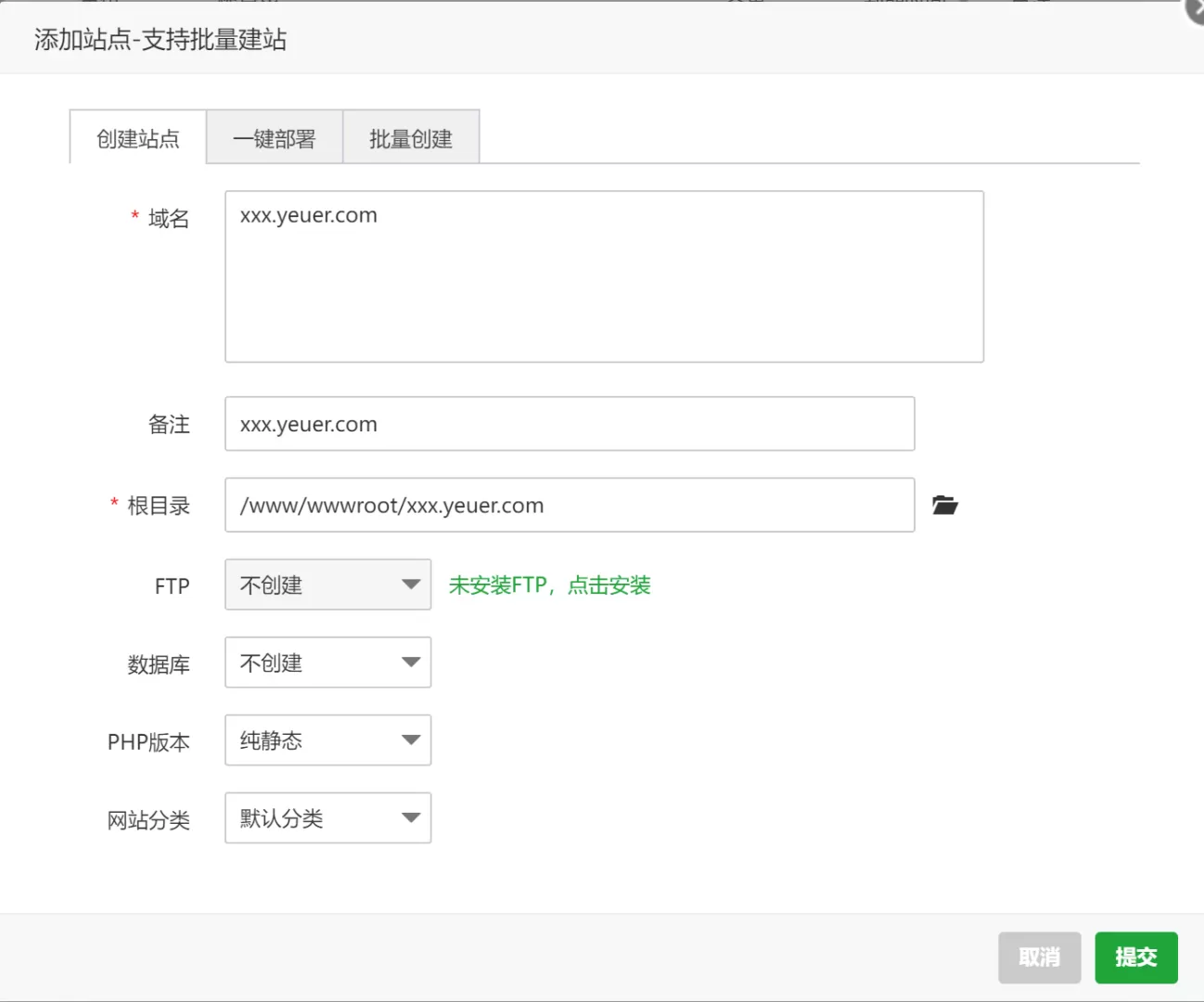This screenshot has height=1002, width=1204.
Task: Submit the form with the 提交 button
Action: 1136,957
